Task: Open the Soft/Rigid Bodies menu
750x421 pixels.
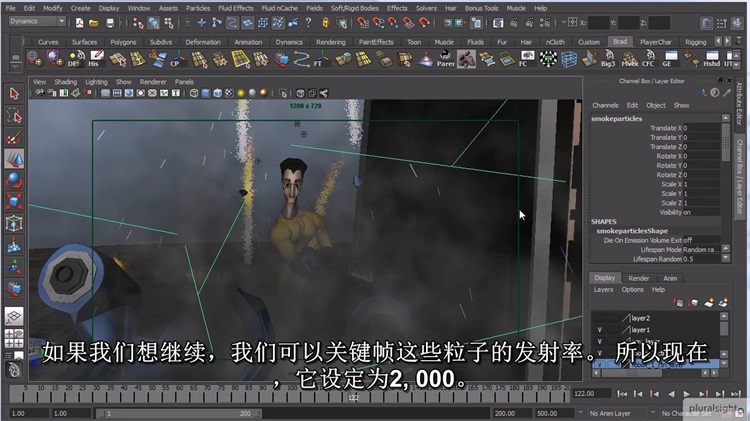Action: [x=354, y=8]
